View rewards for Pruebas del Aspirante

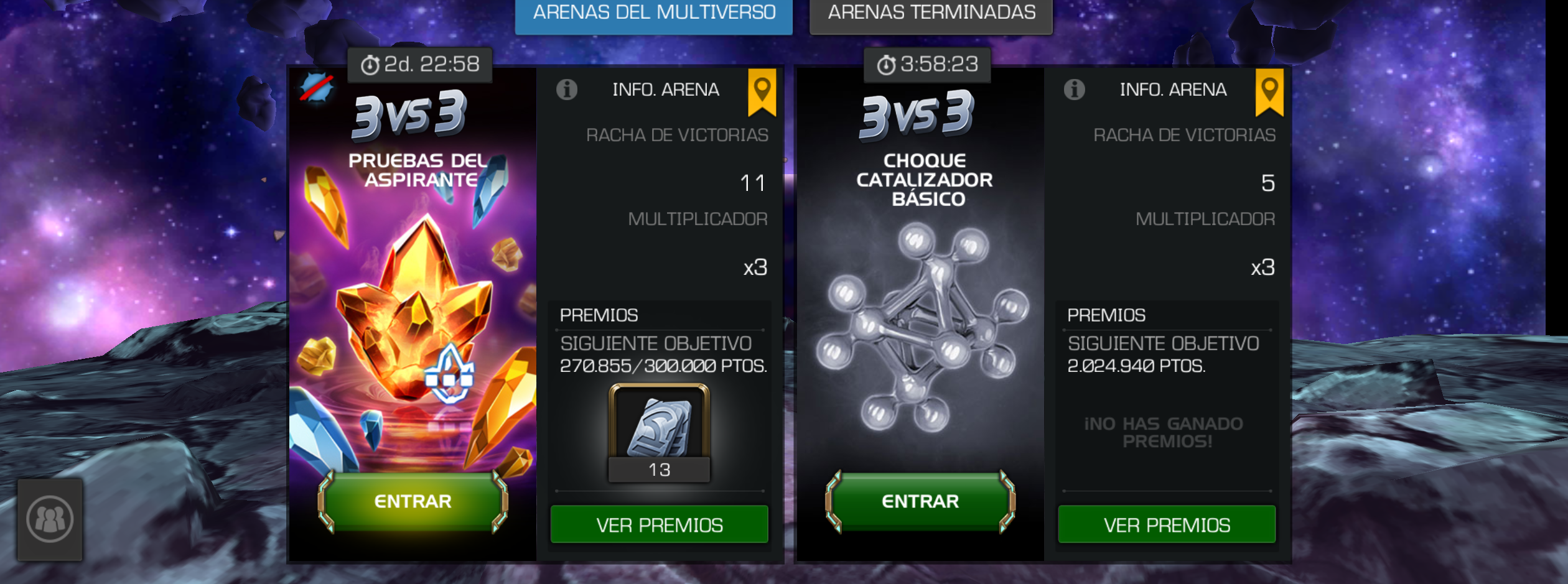[x=660, y=524]
